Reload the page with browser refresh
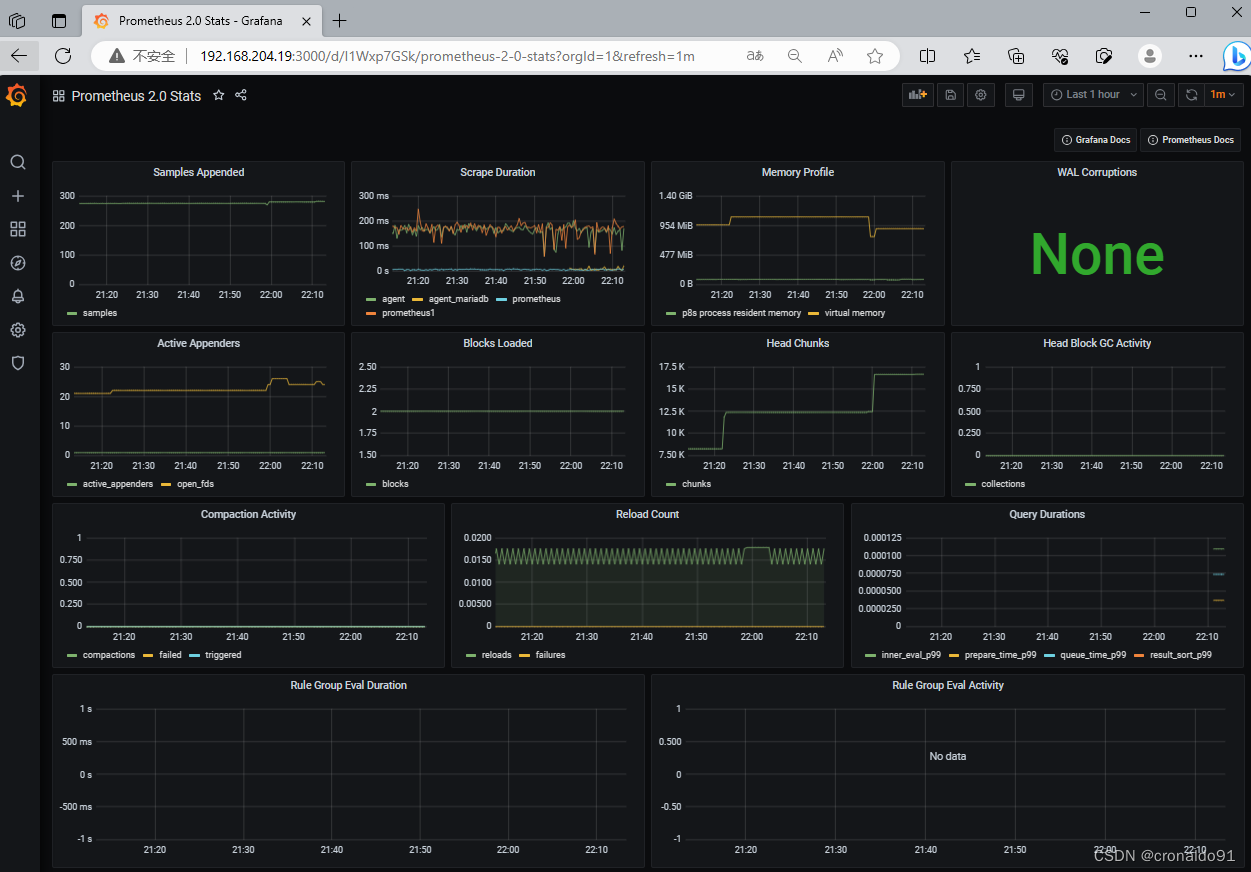This screenshot has height=872, width=1251. 63,56
